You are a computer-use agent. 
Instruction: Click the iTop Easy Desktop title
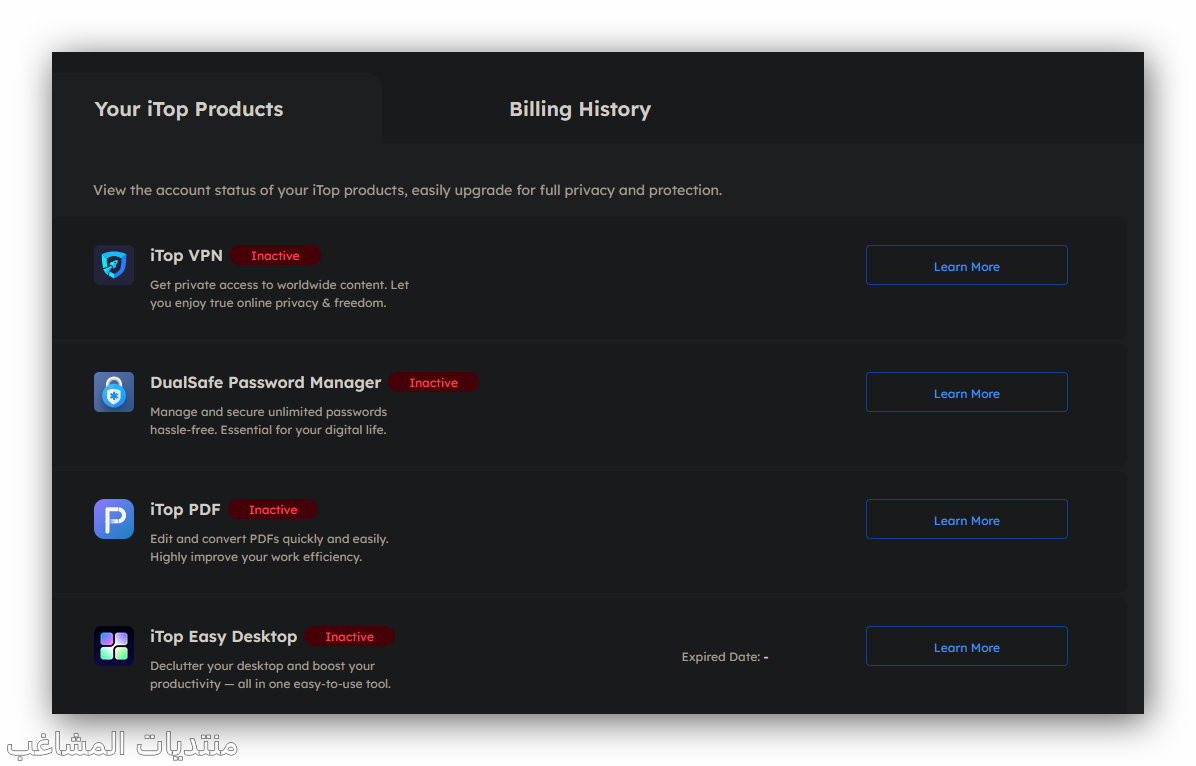pyautogui.click(x=223, y=637)
